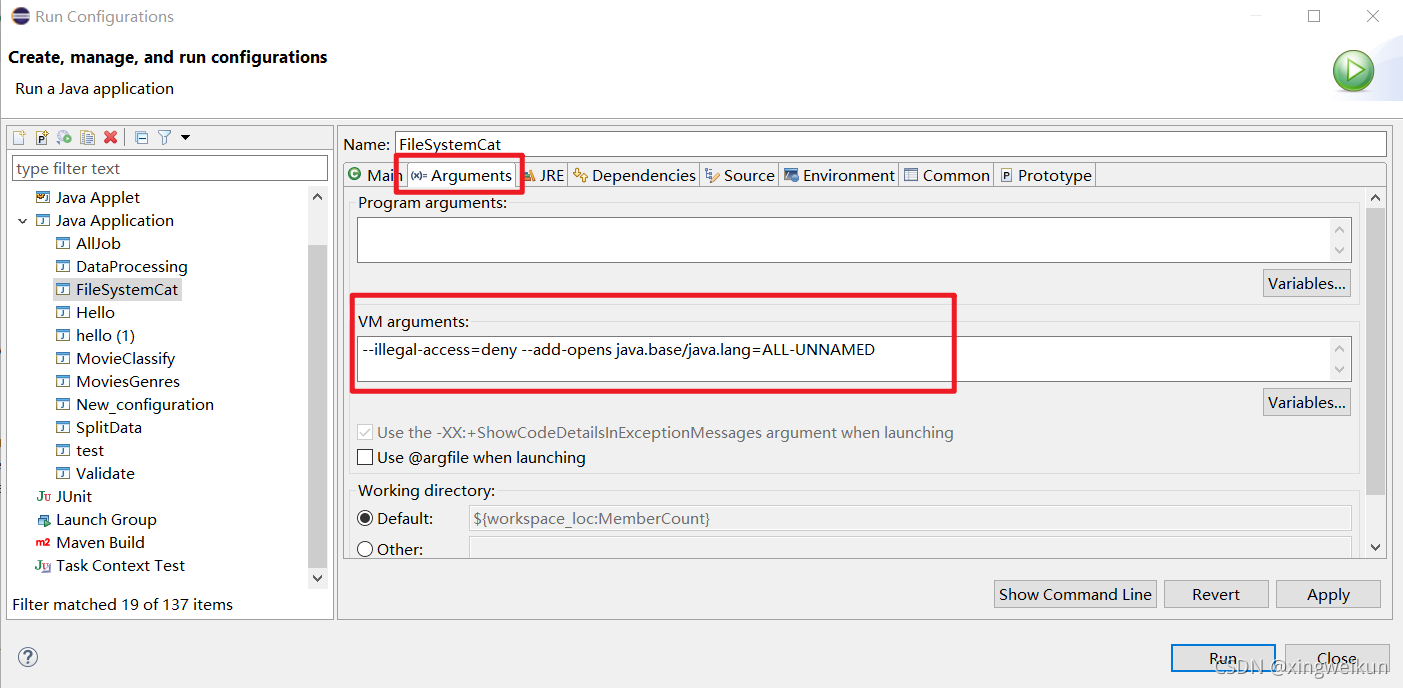Click the Show Command Line button
The height and width of the screenshot is (688, 1403).
[1075, 594]
